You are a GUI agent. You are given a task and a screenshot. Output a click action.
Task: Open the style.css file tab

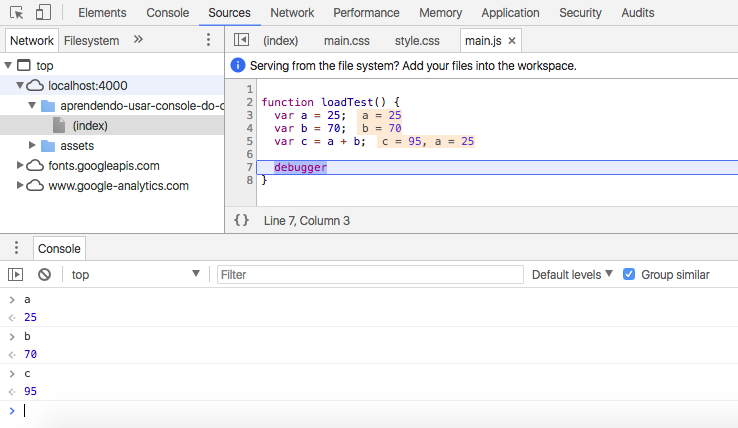coord(417,41)
